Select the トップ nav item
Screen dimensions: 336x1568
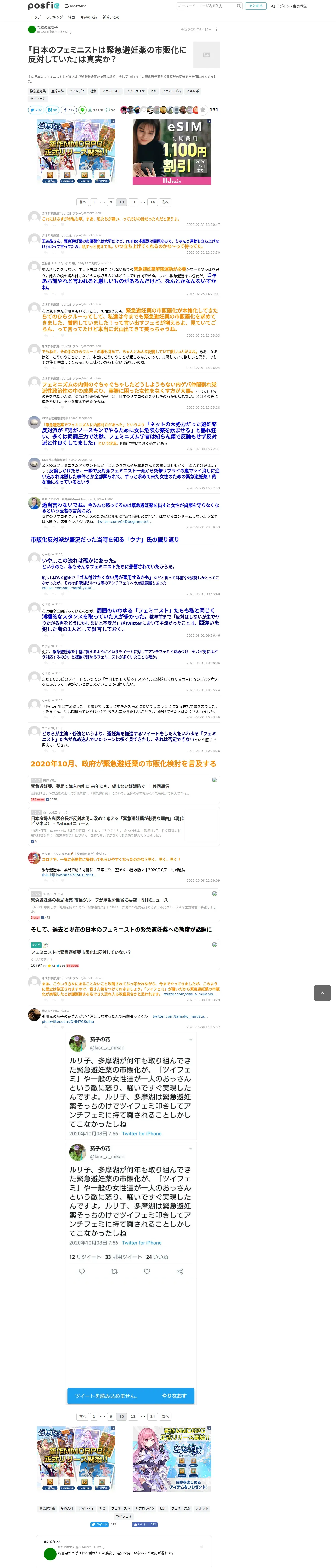[36, 17]
